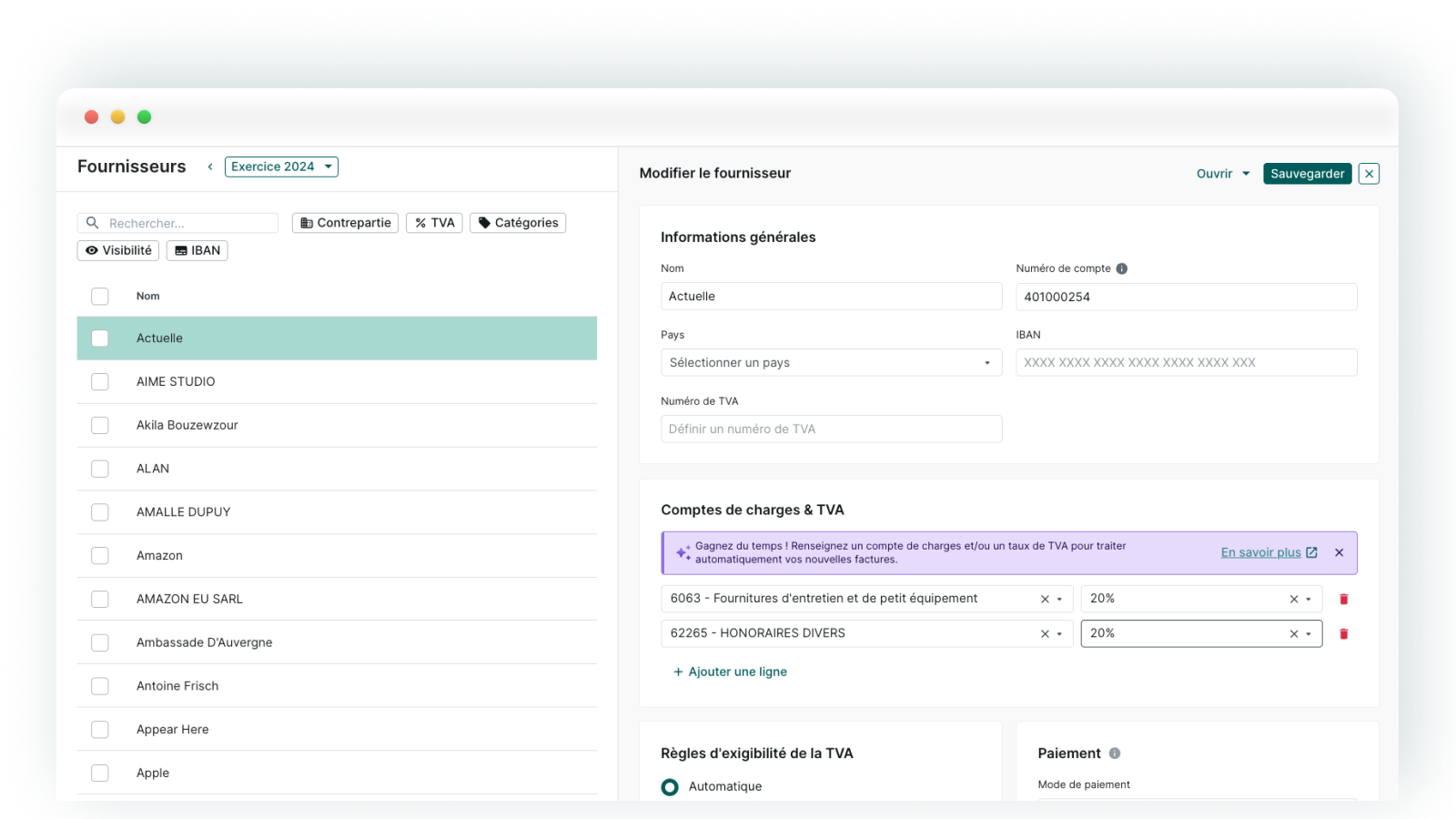Click the Sauvegarder button
The image size is (1456, 819).
coord(1307,174)
